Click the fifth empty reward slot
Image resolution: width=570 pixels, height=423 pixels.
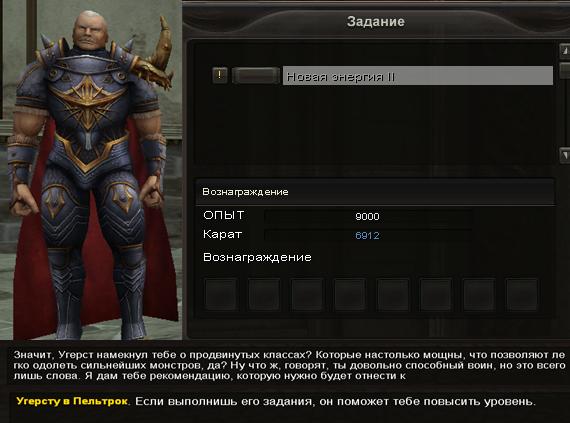coord(393,294)
